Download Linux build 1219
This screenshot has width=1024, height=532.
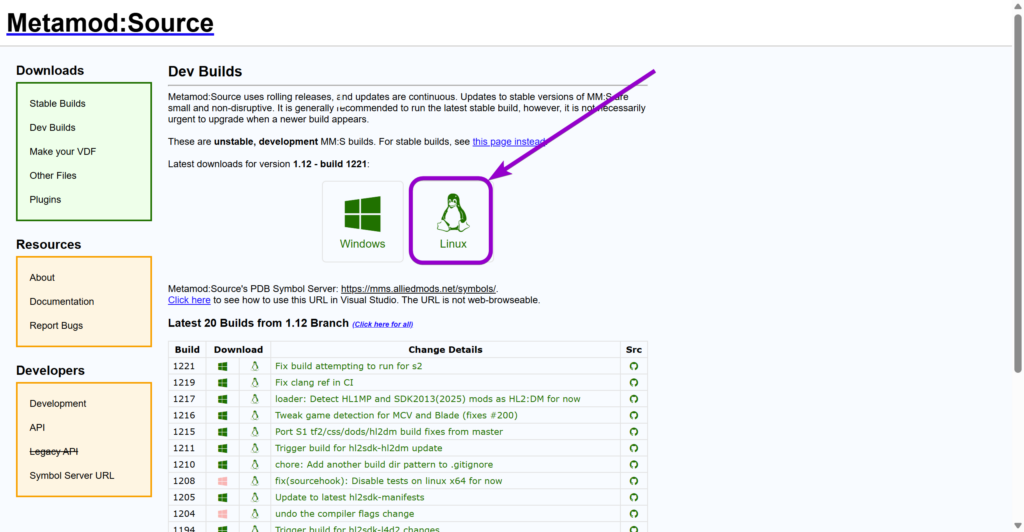coord(255,383)
